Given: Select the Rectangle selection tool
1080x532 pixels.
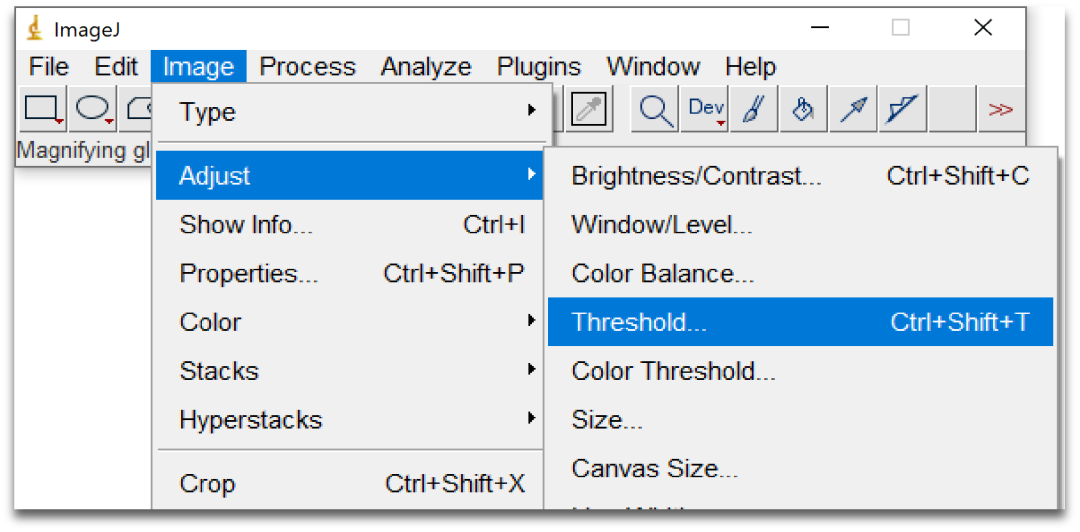Looking at the screenshot, I should pos(43,109).
